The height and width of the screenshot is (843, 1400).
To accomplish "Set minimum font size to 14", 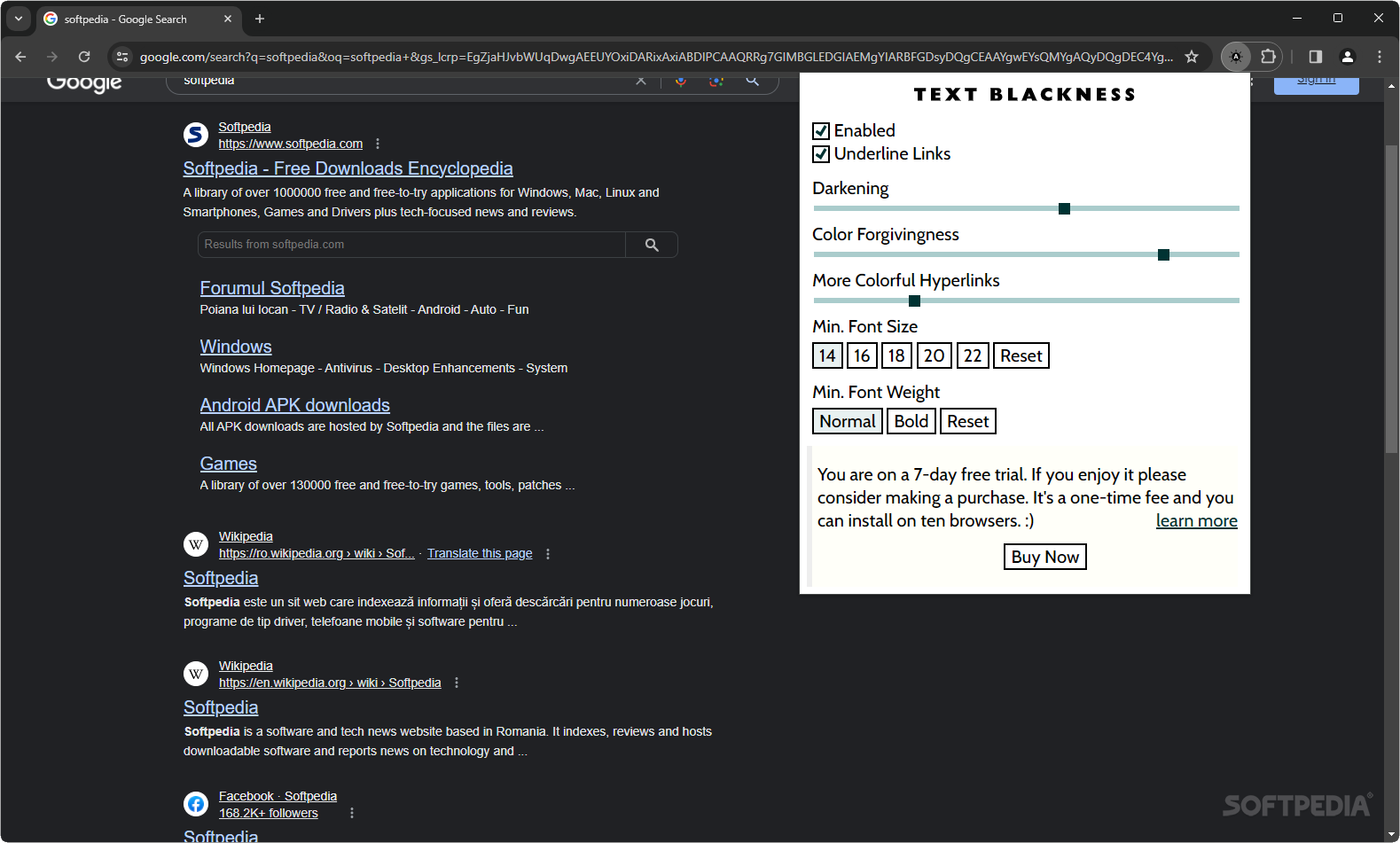I will point(827,355).
